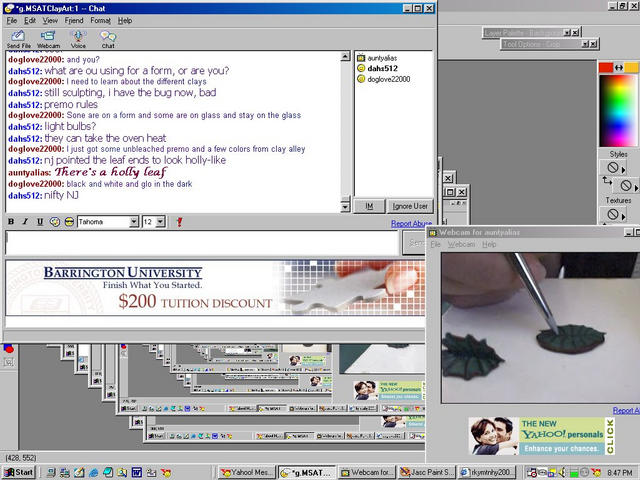Click the Barrington University ad banner
Viewport: 640px width, 480px height.
(215, 288)
